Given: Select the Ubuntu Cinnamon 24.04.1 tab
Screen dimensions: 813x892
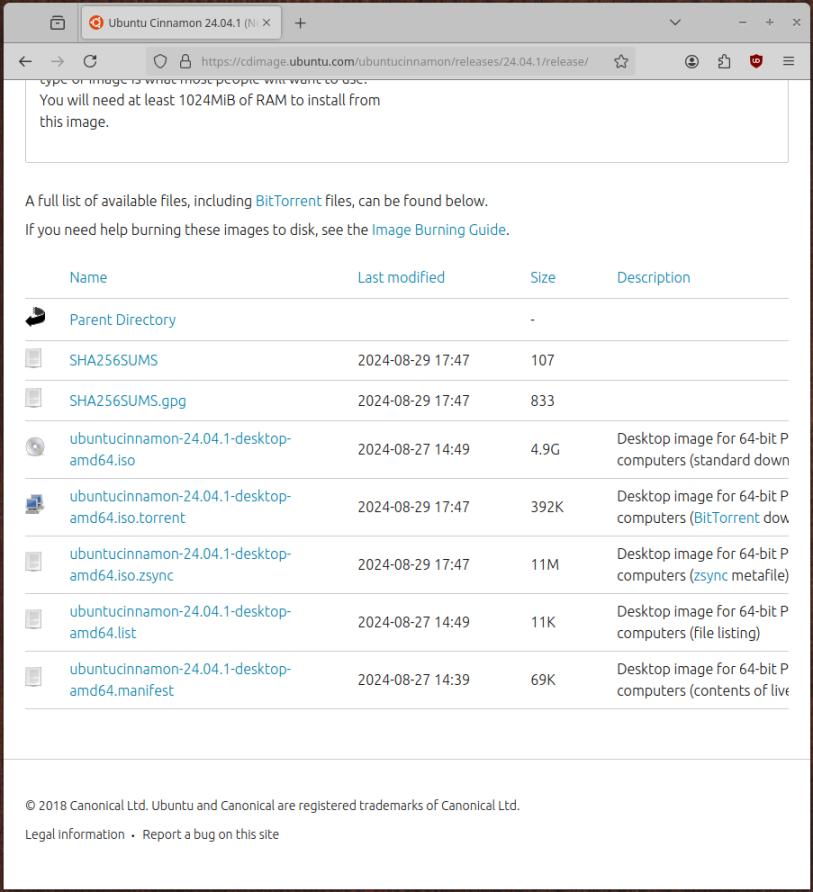Looking at the screenshot, I should (x=181, y=23).
